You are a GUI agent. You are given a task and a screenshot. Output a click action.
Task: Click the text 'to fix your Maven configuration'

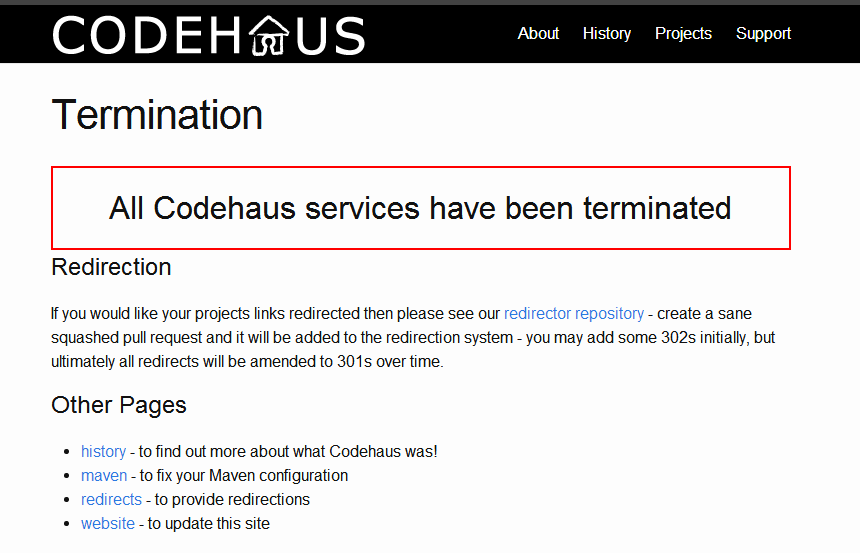click(244, 475)
